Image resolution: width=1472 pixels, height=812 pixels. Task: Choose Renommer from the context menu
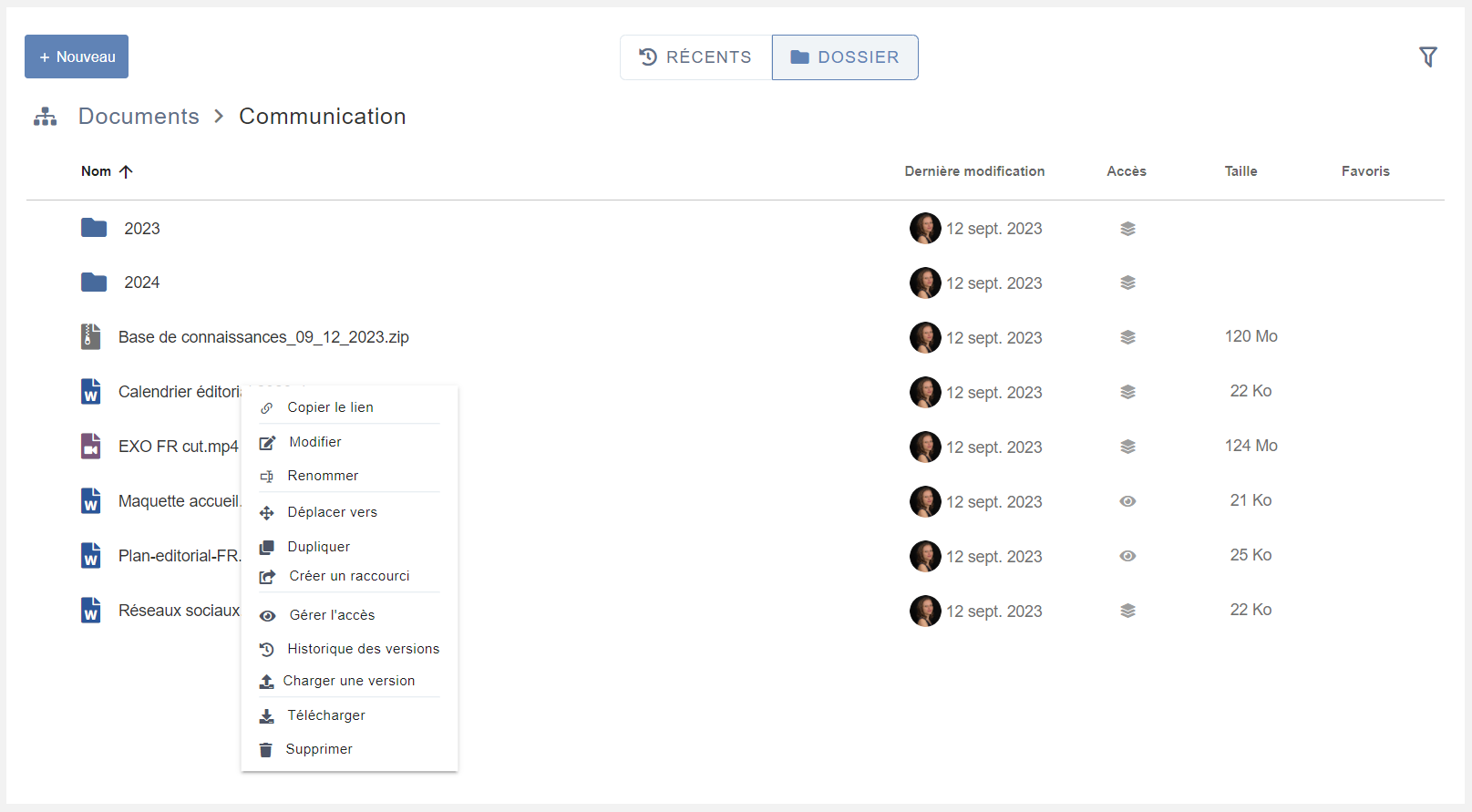[323, 476]
